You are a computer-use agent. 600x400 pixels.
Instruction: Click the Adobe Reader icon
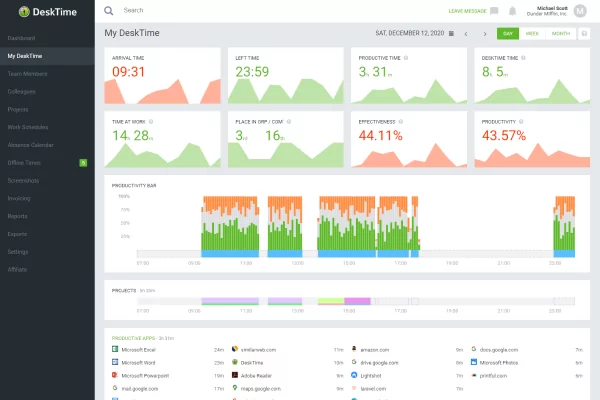pyautogui.click(x=235, y=375)
